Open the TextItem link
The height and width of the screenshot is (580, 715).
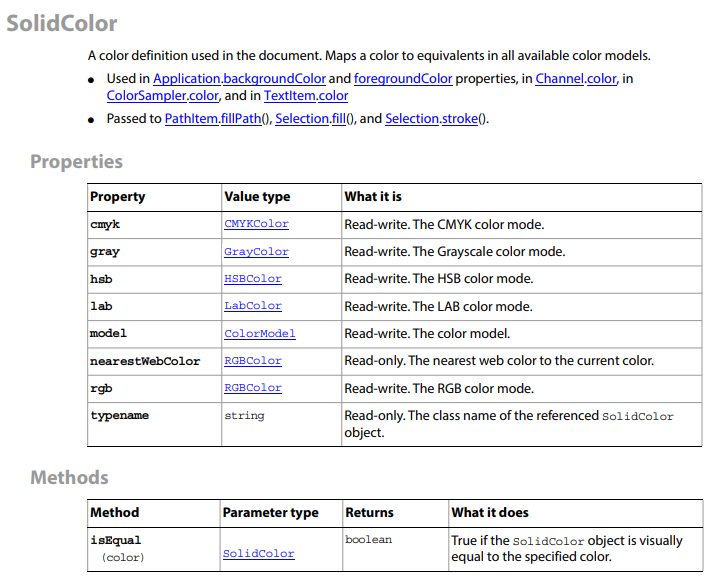[290, 96]
